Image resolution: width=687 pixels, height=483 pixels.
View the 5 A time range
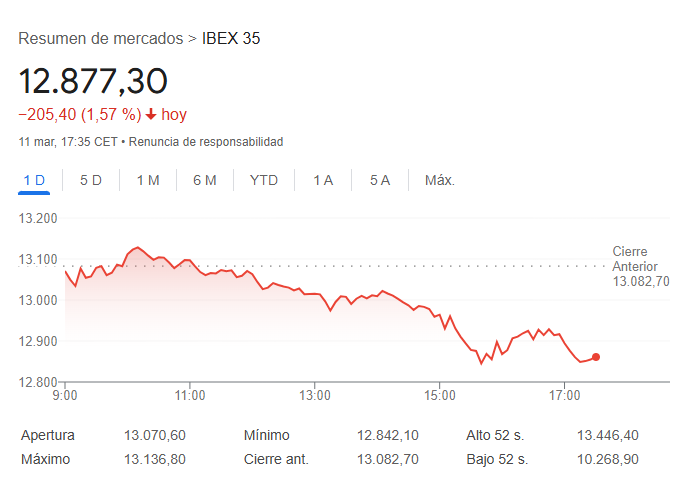pyautogui.click(x=380, y=180)
